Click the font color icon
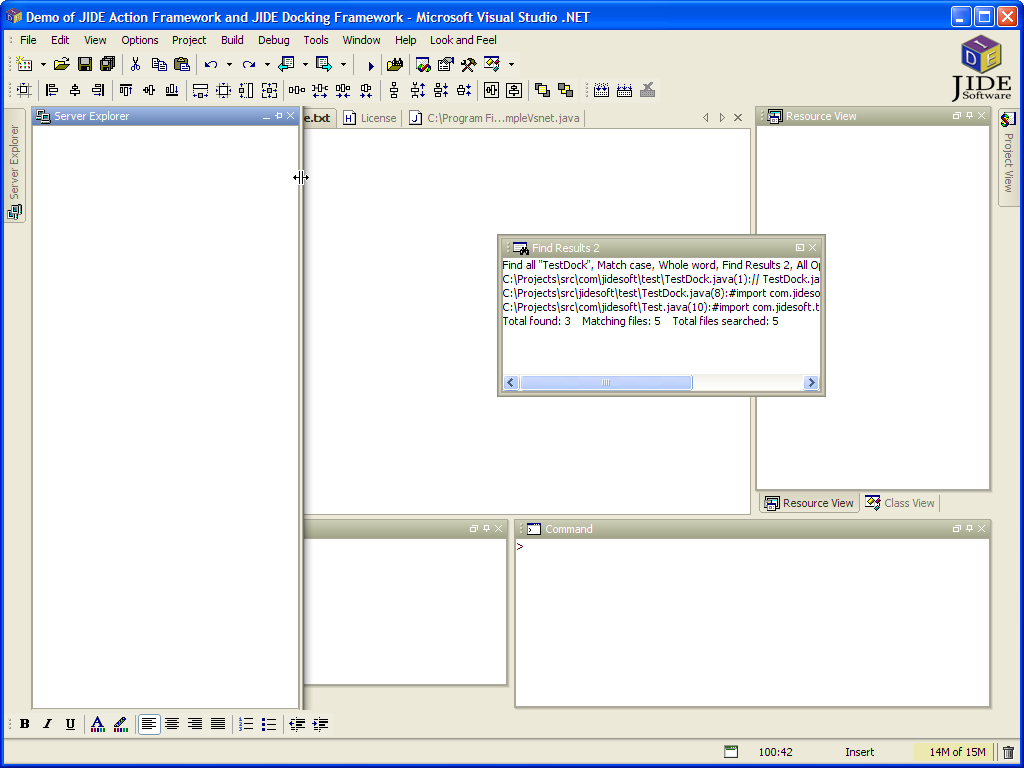Screen dimensions: 1024x768 [97, 724]
